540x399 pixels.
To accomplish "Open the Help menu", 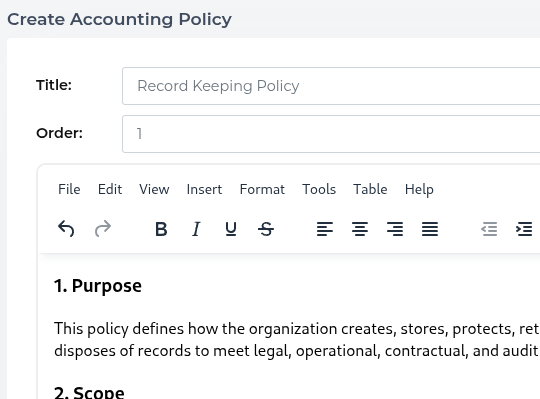I will coord(419,189).
